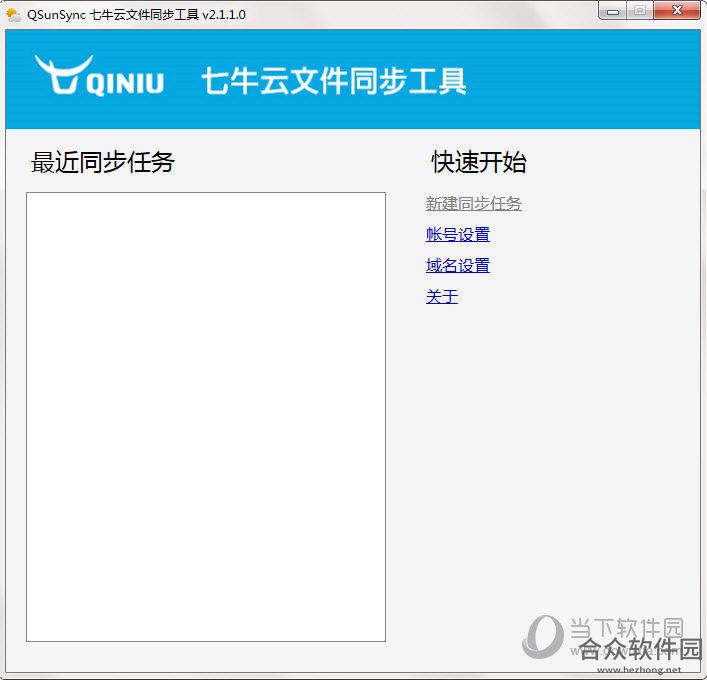Open the 新建同步任务 link
This screenshot has width=707, height=680.
[473, 204]
